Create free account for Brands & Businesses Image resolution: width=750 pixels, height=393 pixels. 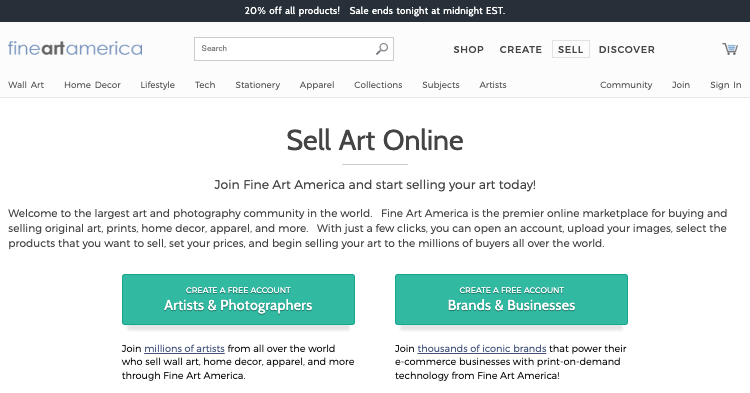coord(511,299)
